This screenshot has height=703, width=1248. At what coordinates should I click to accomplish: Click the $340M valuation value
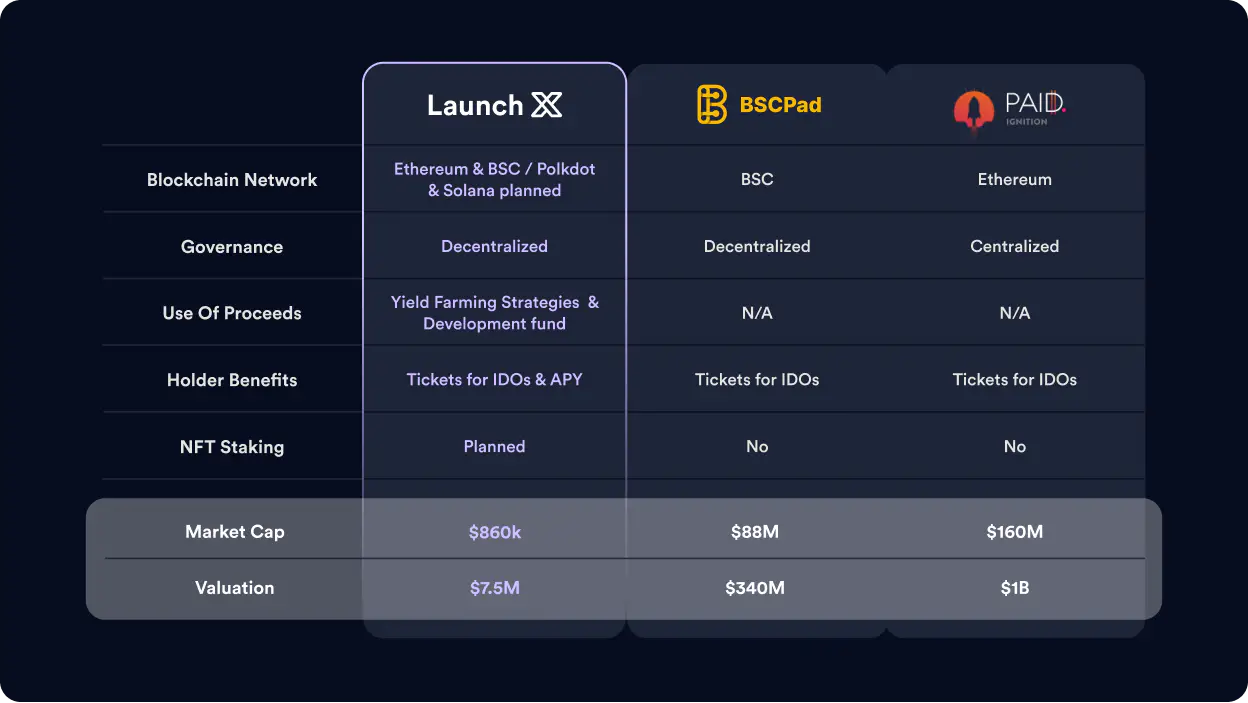tap(755, 588)
